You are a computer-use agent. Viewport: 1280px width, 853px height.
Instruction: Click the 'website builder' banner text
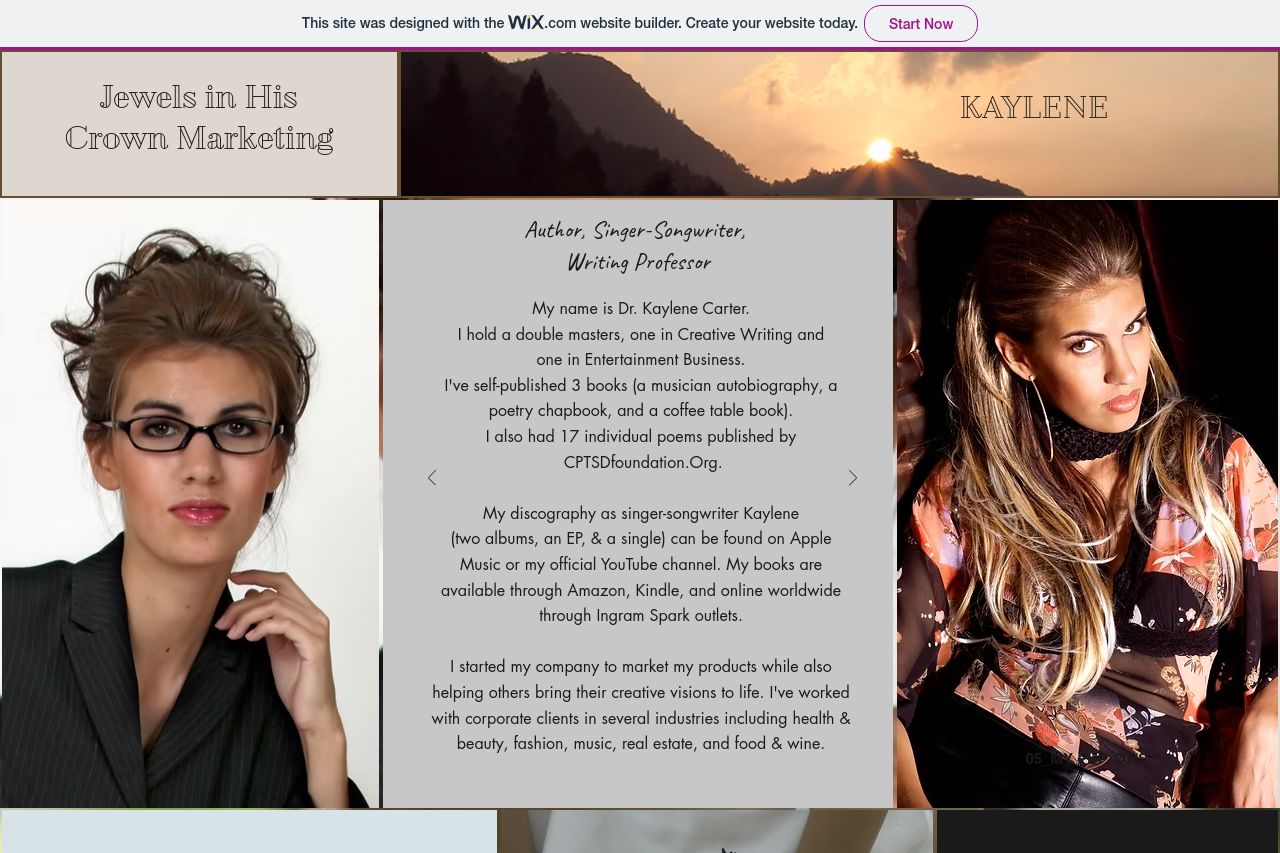click(631, 23)
